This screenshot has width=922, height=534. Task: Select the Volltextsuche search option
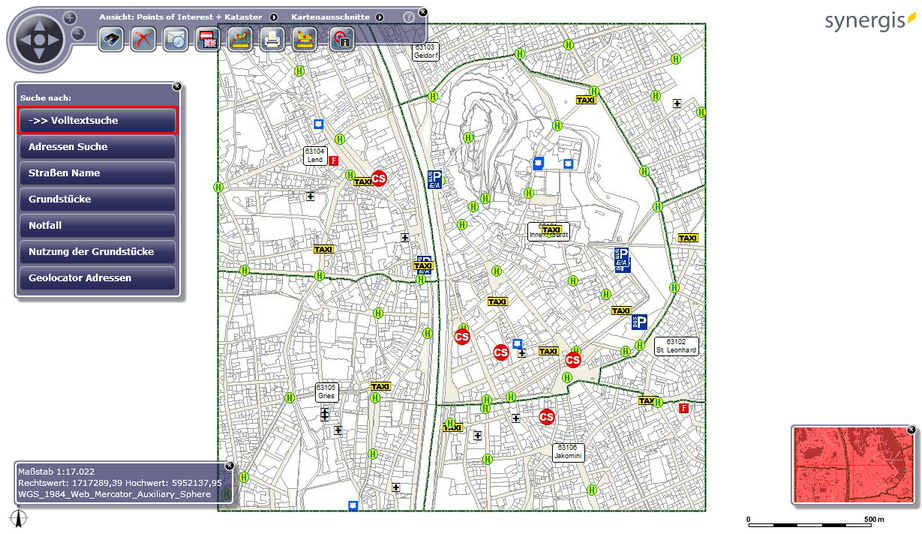pyautogui.click(x=97, y=120)
